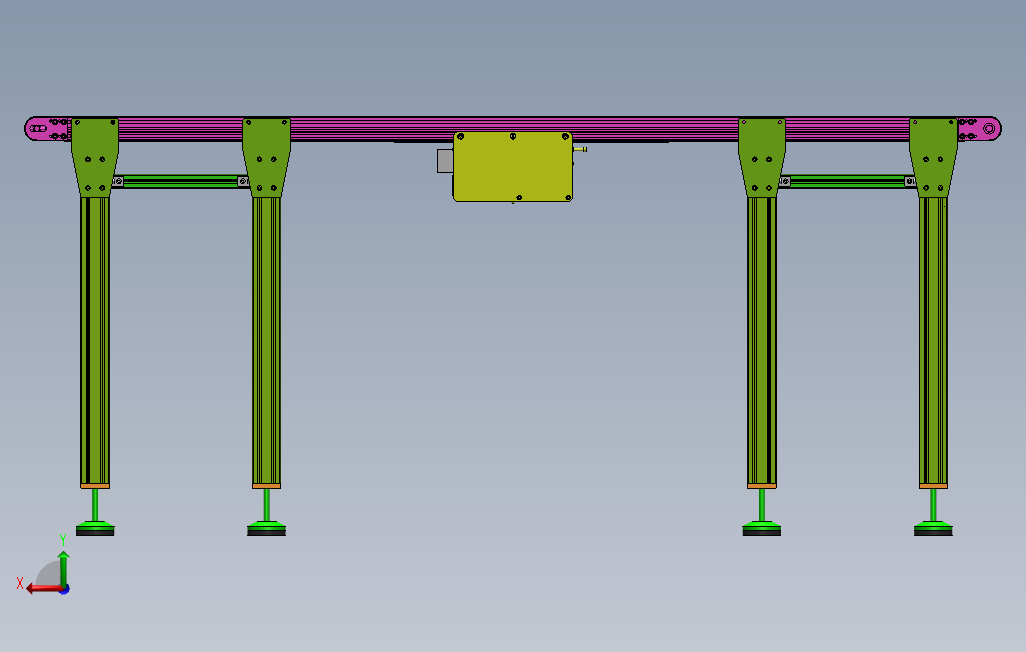The width and height of the screenshot is (1026, 652).
Task: Select the leftmost green leg bracket plate
Action: click(95, 157)
